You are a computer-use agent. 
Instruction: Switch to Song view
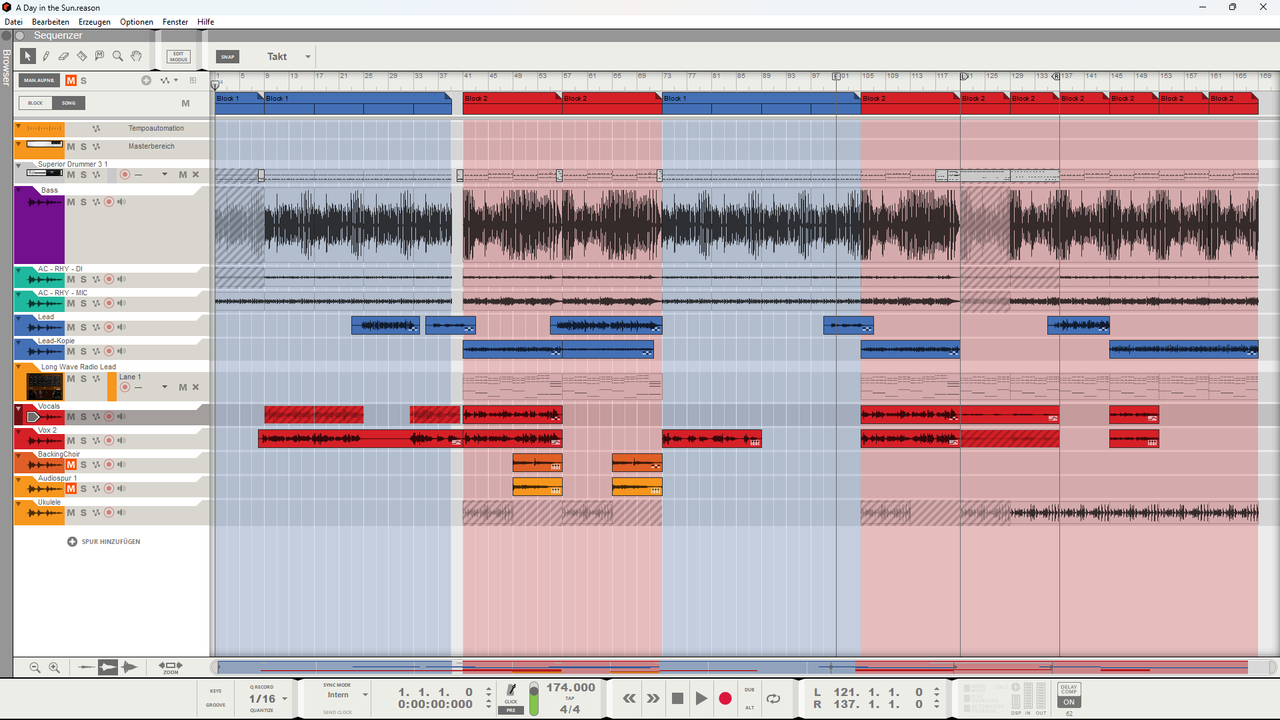coord(68,103)
